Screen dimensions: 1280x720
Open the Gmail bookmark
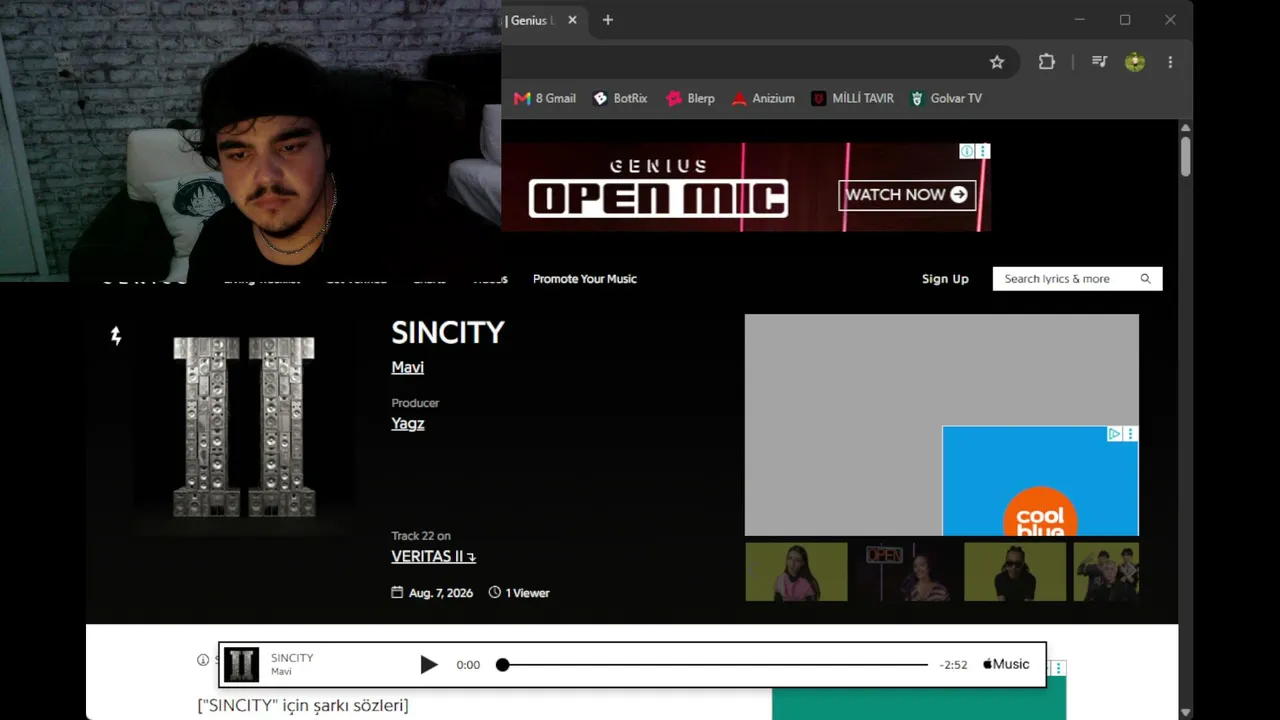pyautogui.click(x=545, y=98)
